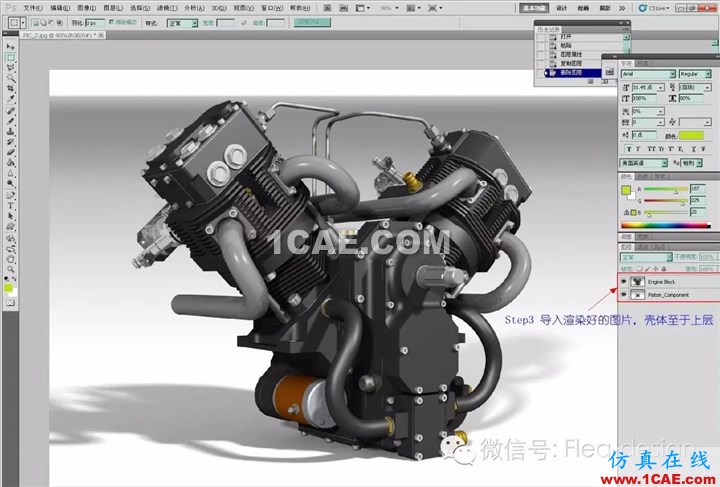Image resolution: width=720 pixels, height=487 pixels.
Task: Select the Hand tool
Action: (x=10, y=259)
